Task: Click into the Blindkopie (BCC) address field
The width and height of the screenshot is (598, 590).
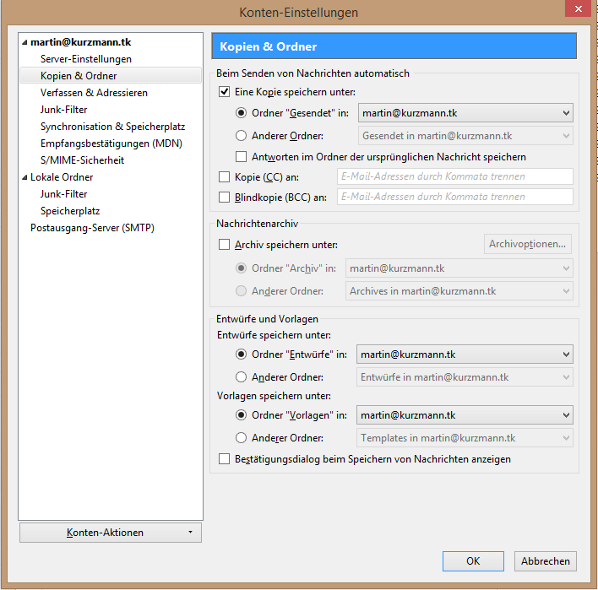Action: click(x=455, y=197)
